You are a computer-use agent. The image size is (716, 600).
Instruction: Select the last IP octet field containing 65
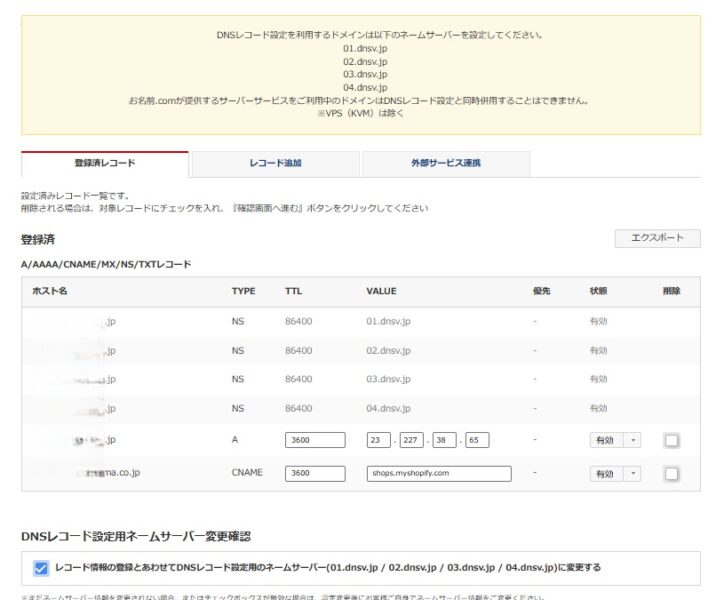[477, 441]
